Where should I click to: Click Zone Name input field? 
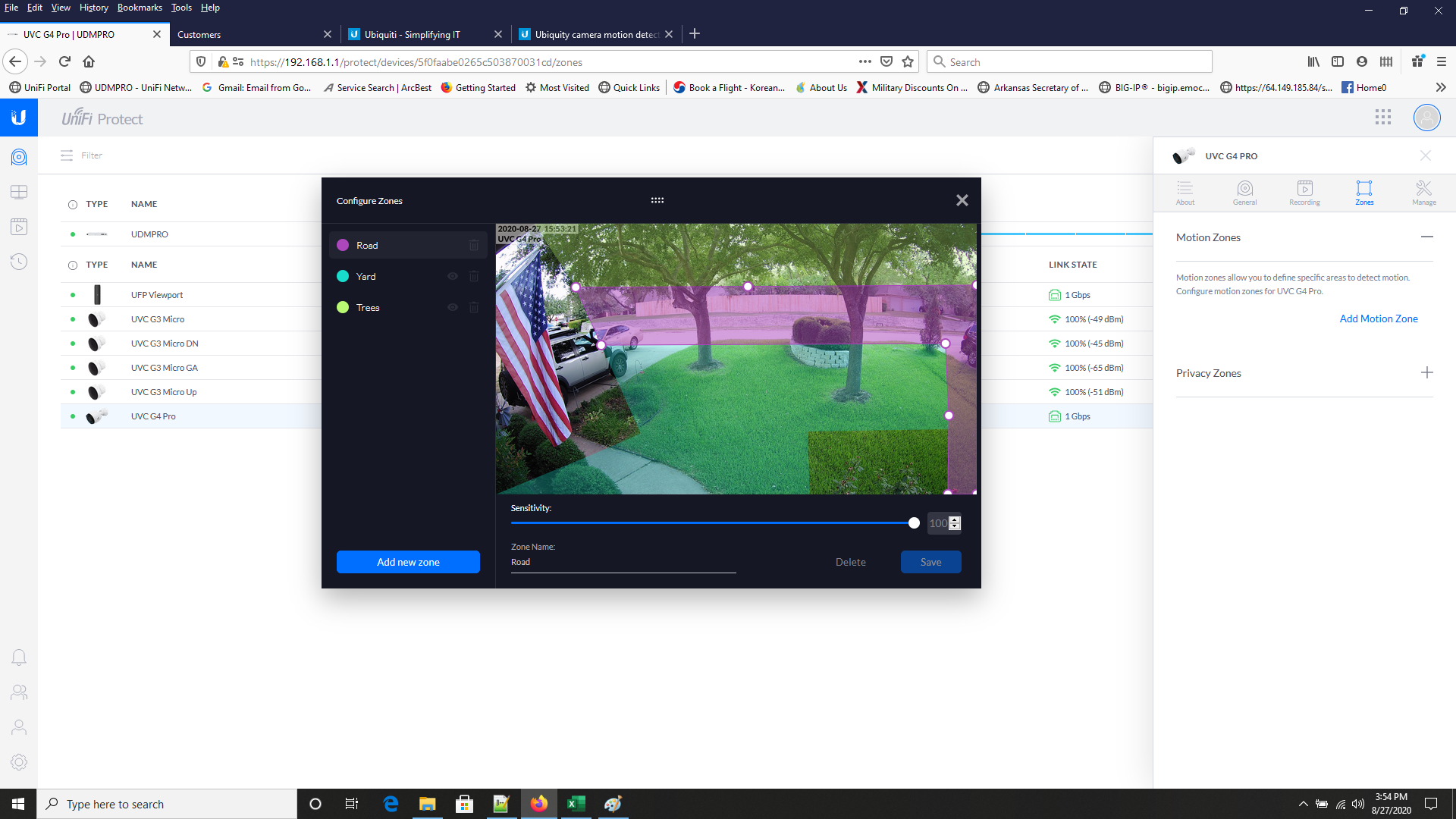click(x=621, y=562)
